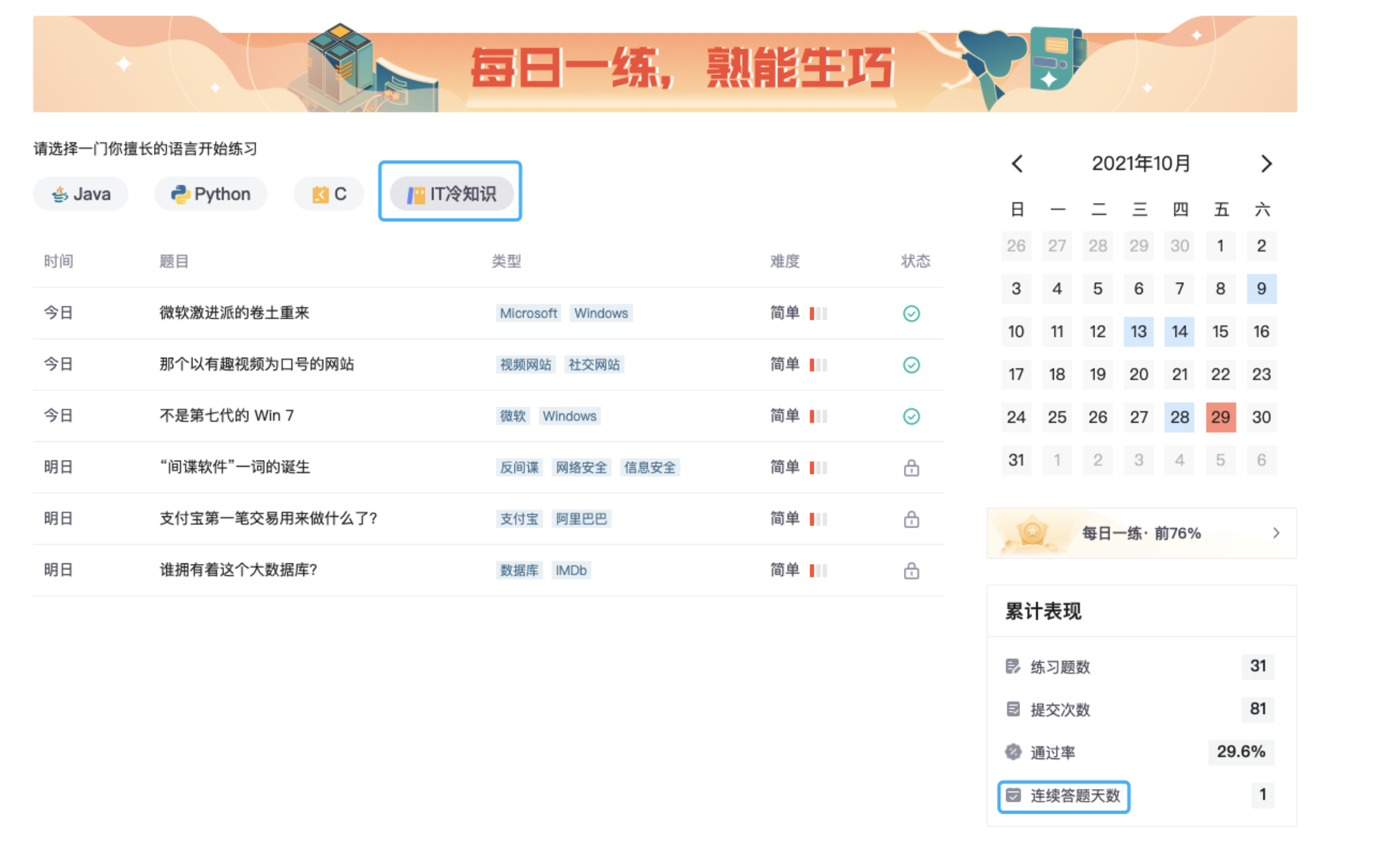Click the 信息安全 tag

click(x=650, y=468)
